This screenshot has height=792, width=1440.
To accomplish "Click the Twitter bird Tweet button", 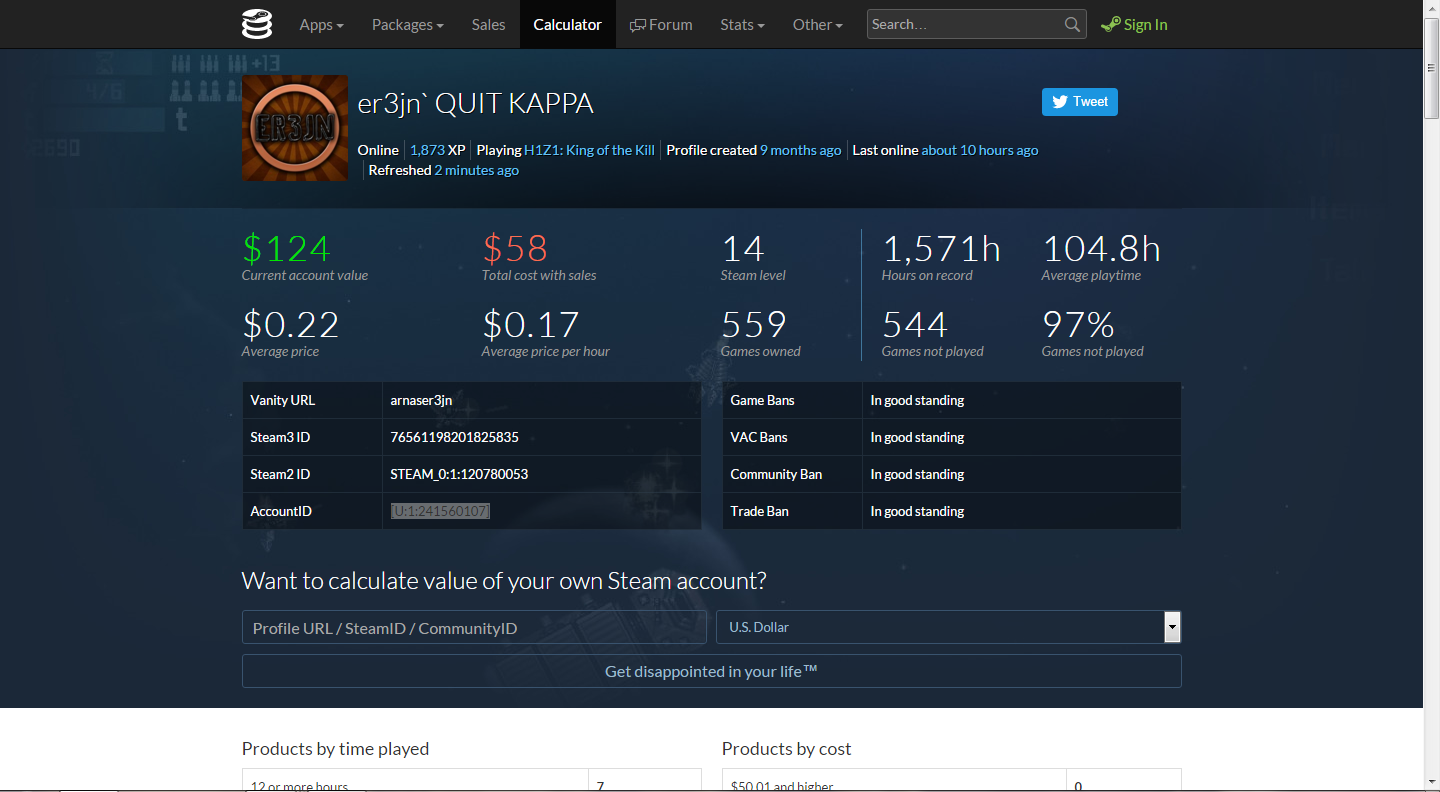I will [1080, 102].
